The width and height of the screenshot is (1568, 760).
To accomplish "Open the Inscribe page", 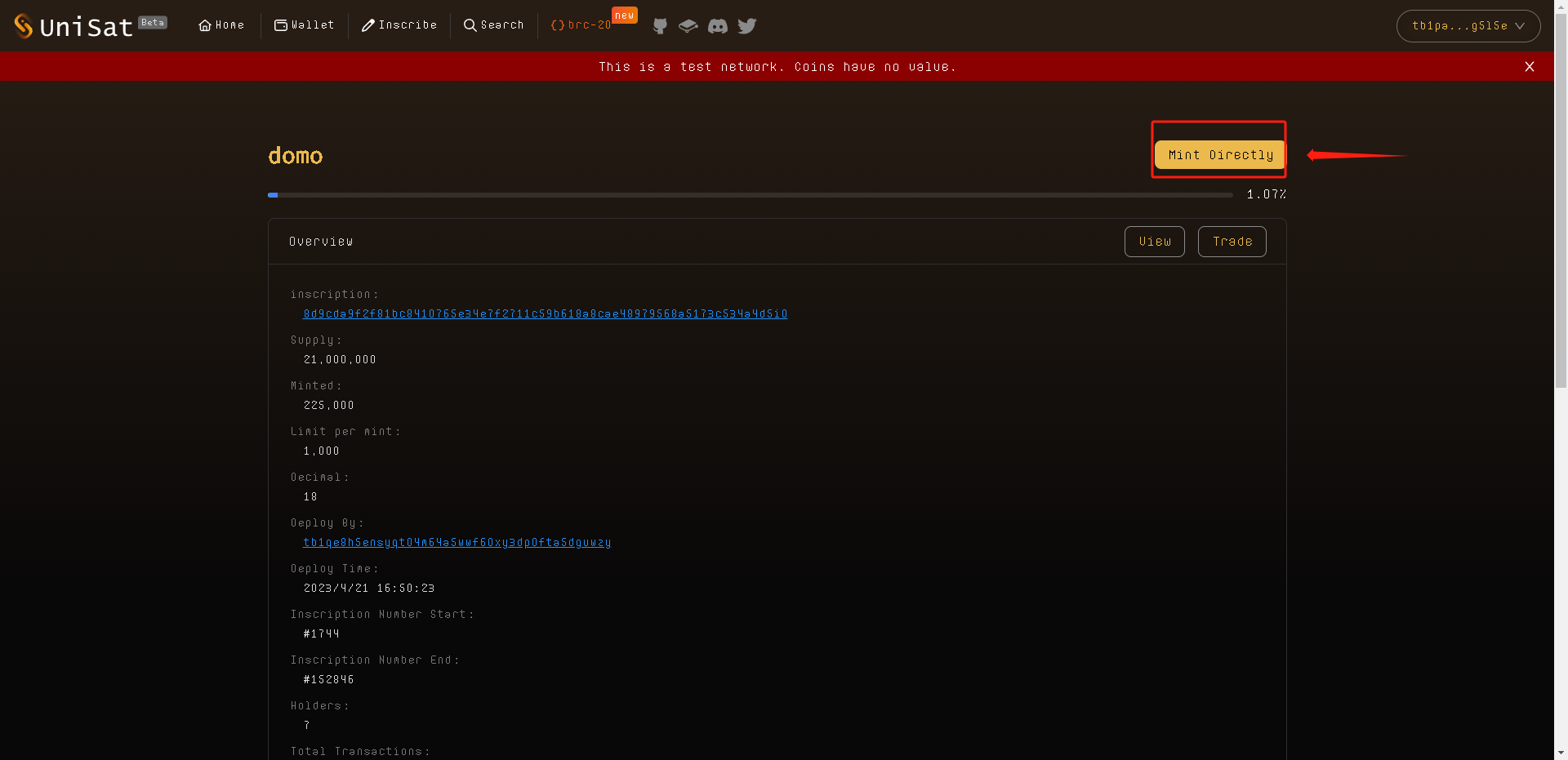I will pyautogui.click(x=399, y=25).
